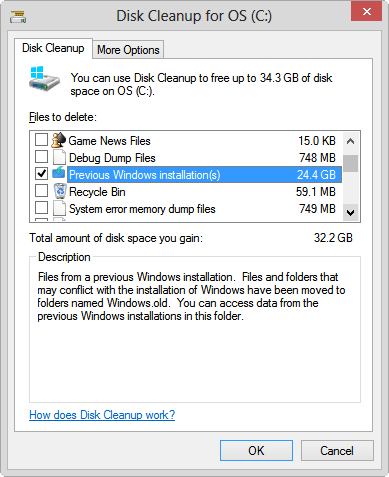This screenshot has height=477, width=389.
Task: Click the Recycle Bin icon in list
Action: pos(60,191)
